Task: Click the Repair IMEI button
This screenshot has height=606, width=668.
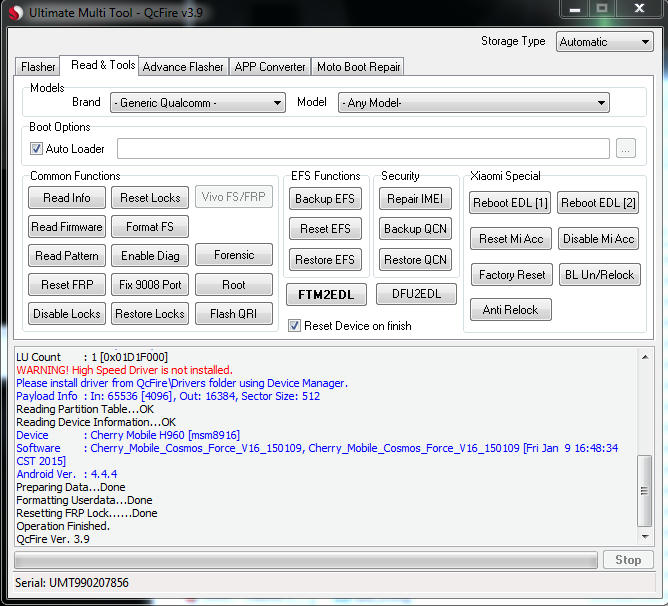Action: coord(416,199)
